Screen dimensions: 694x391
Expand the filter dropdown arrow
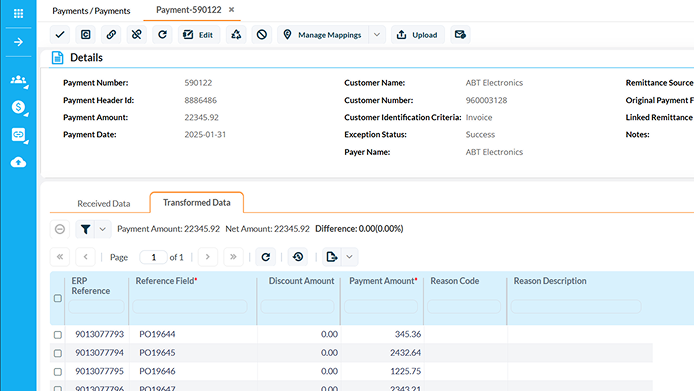pos(102,229)
